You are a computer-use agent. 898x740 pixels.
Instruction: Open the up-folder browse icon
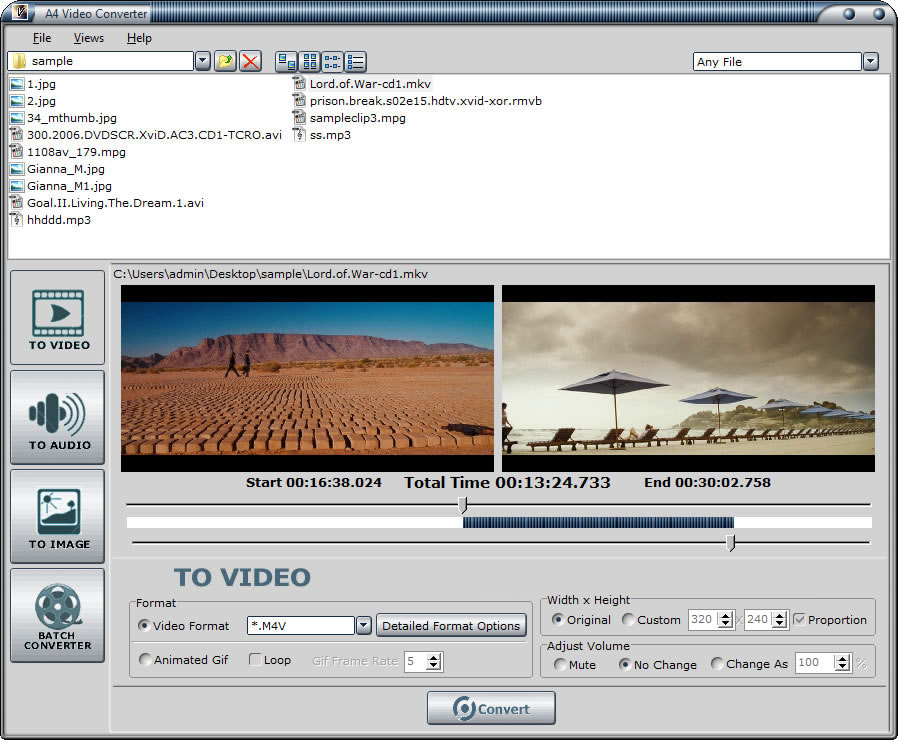click(x=224, y=61)
